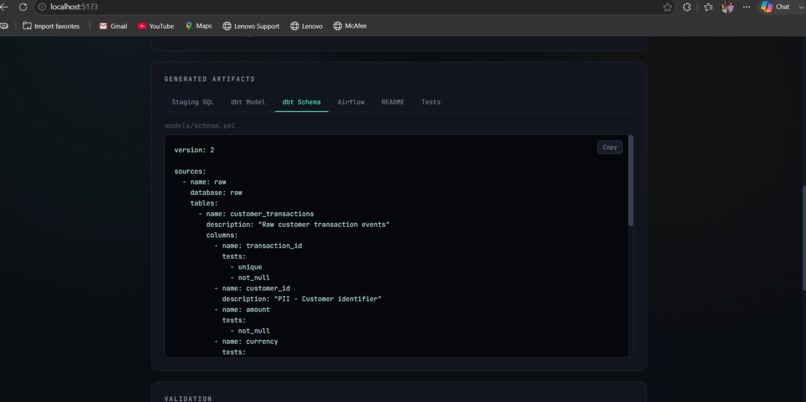Click the 'name: customer_transactions' line

pos(256,214)
